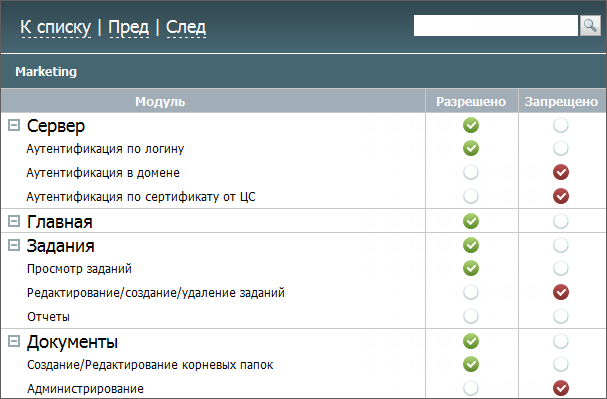This screenshot has height=399, width=607.
Task: Select Запрещено for Администрирование
Action: (x=561, y=388)
